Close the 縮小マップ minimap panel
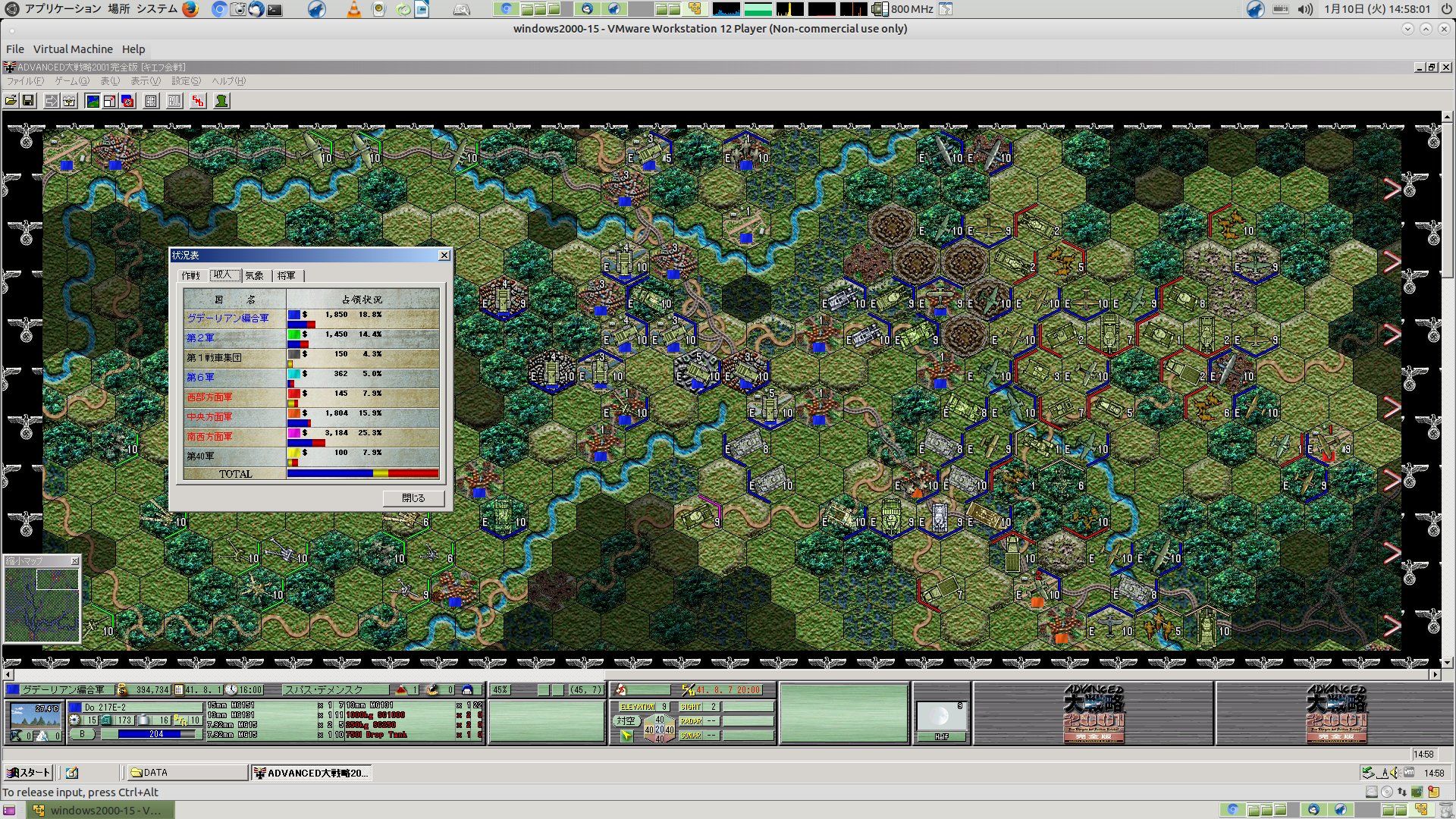Screen dimensions: 1456x819 [x=74, y=561]
